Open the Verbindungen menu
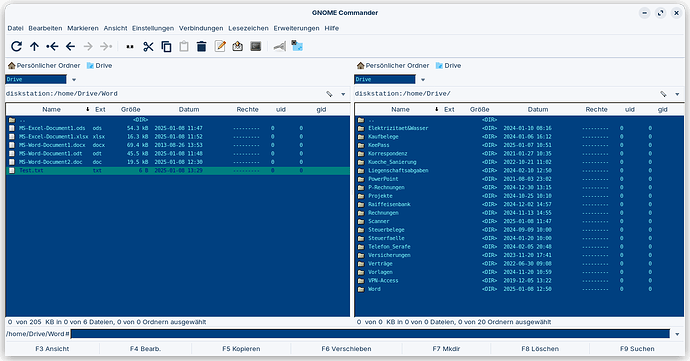The height and width of the screenshot is (361, 690). tap(201, 28)
